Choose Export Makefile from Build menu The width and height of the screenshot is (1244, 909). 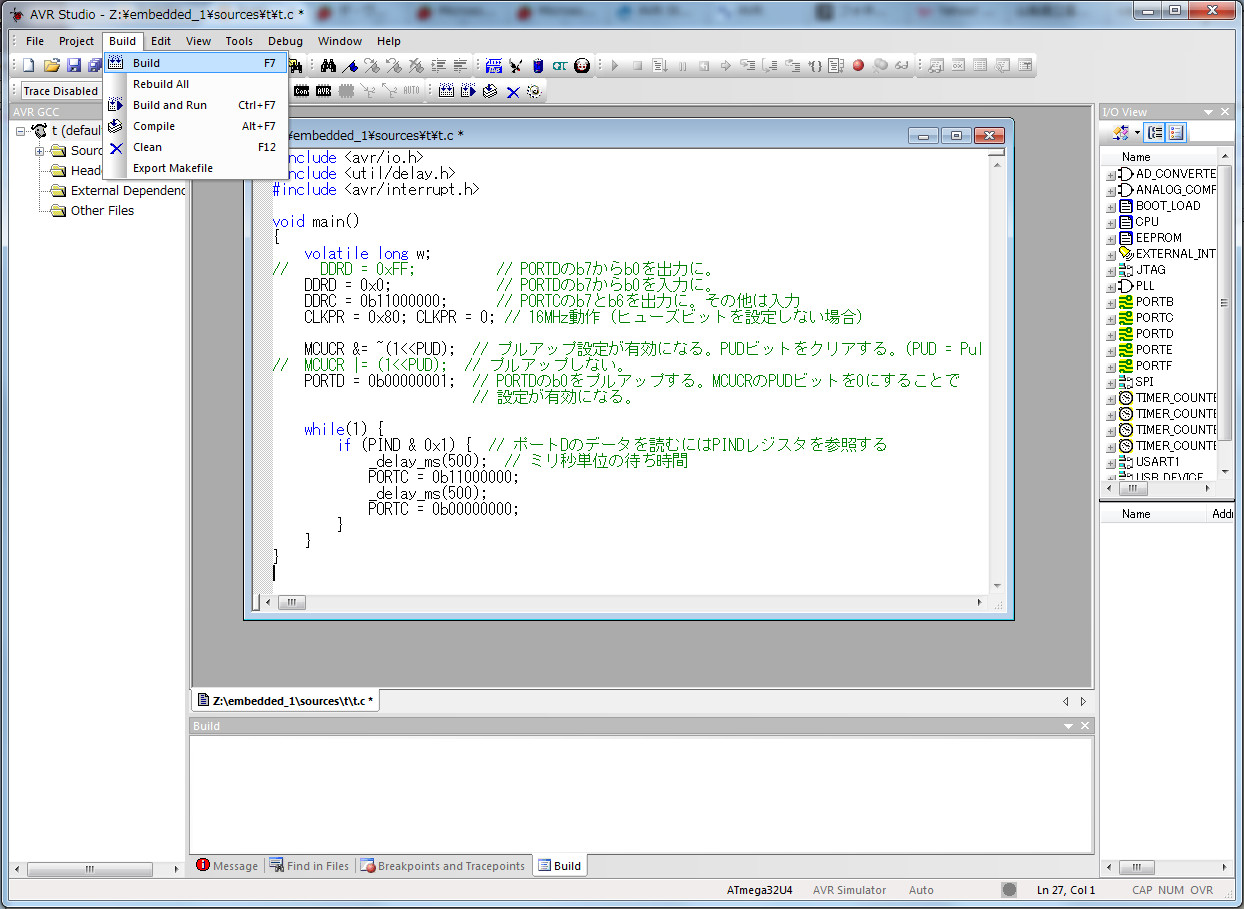(196, 168)
